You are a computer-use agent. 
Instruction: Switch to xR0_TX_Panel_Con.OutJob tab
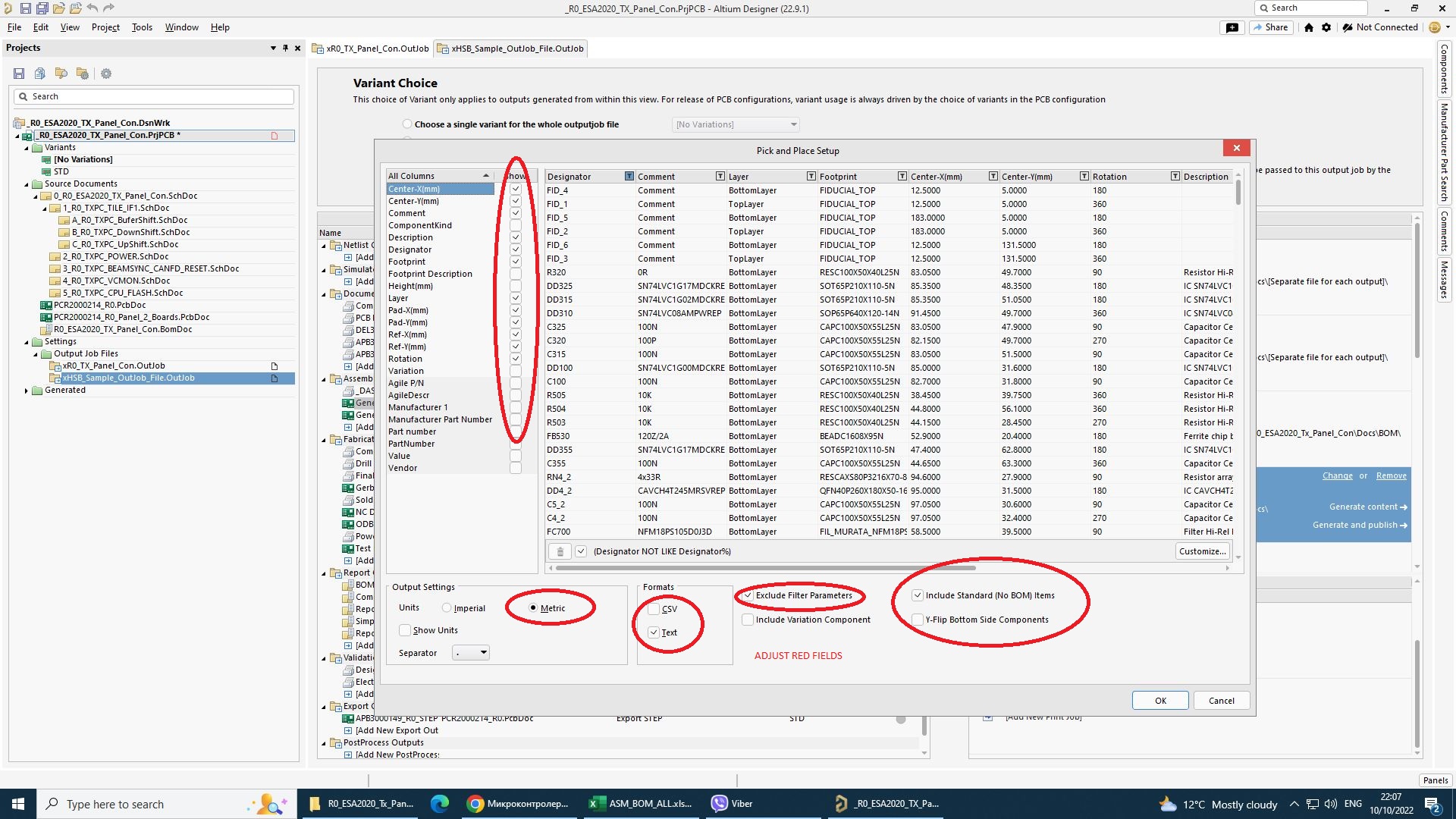(x=371, y=49)
